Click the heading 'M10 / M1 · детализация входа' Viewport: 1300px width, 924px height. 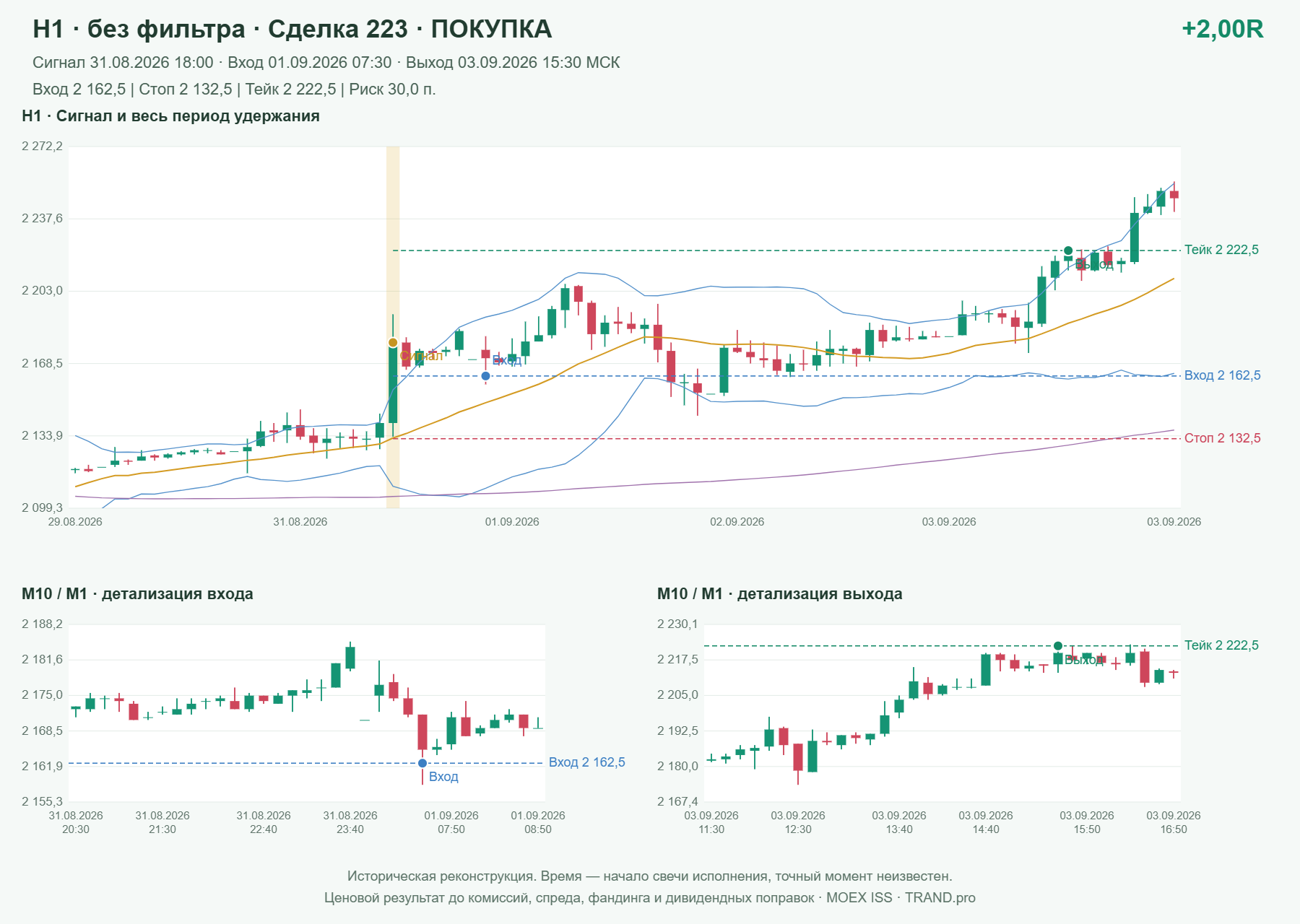pos(137,594)
